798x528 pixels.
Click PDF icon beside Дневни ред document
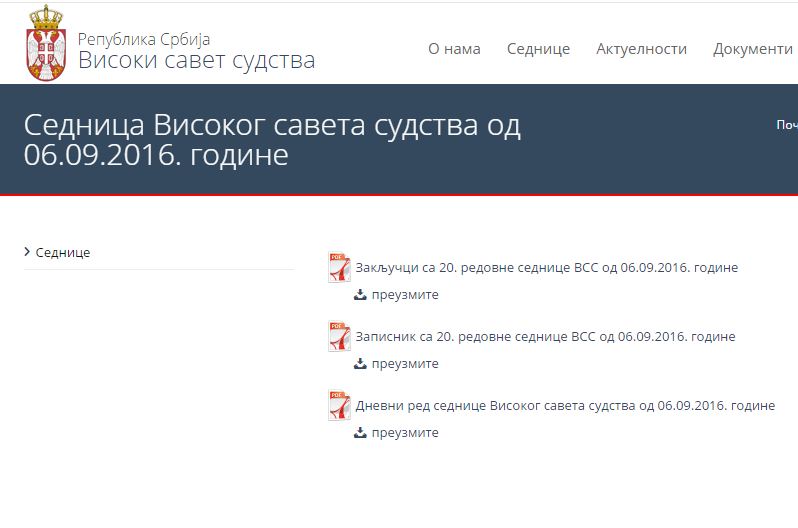[340, 406]
